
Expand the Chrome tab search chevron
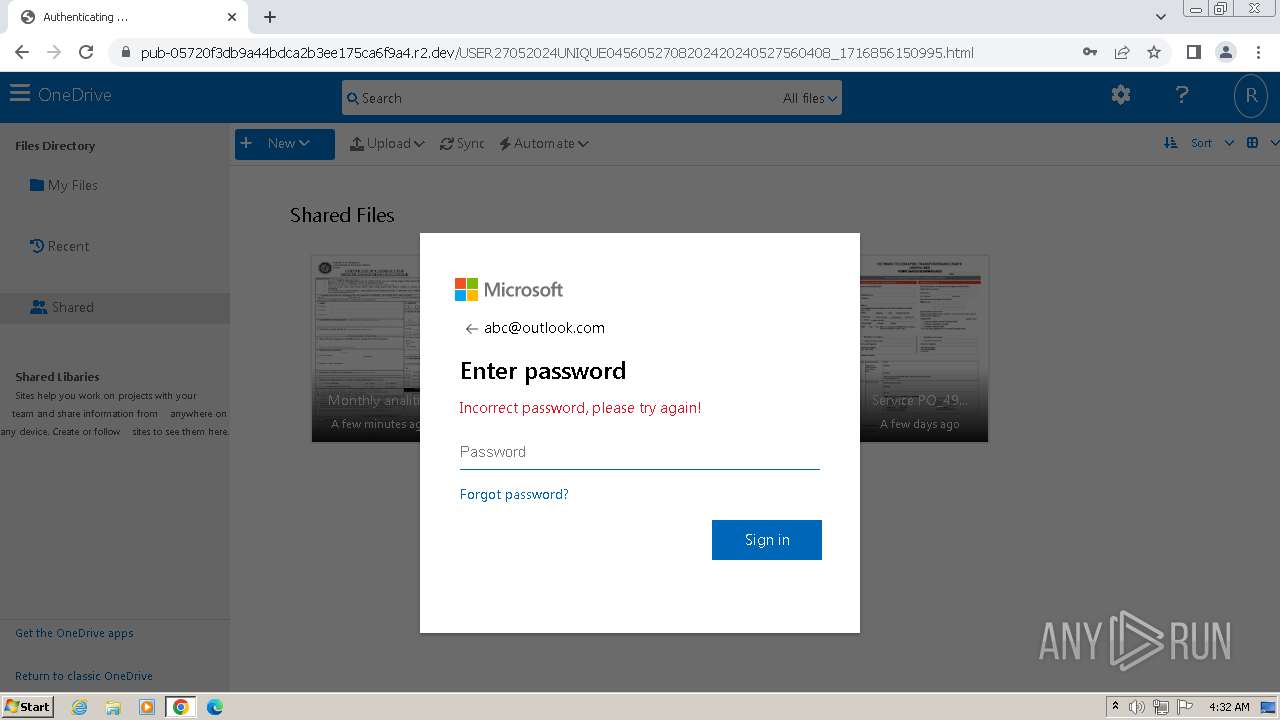(1160, 17)
